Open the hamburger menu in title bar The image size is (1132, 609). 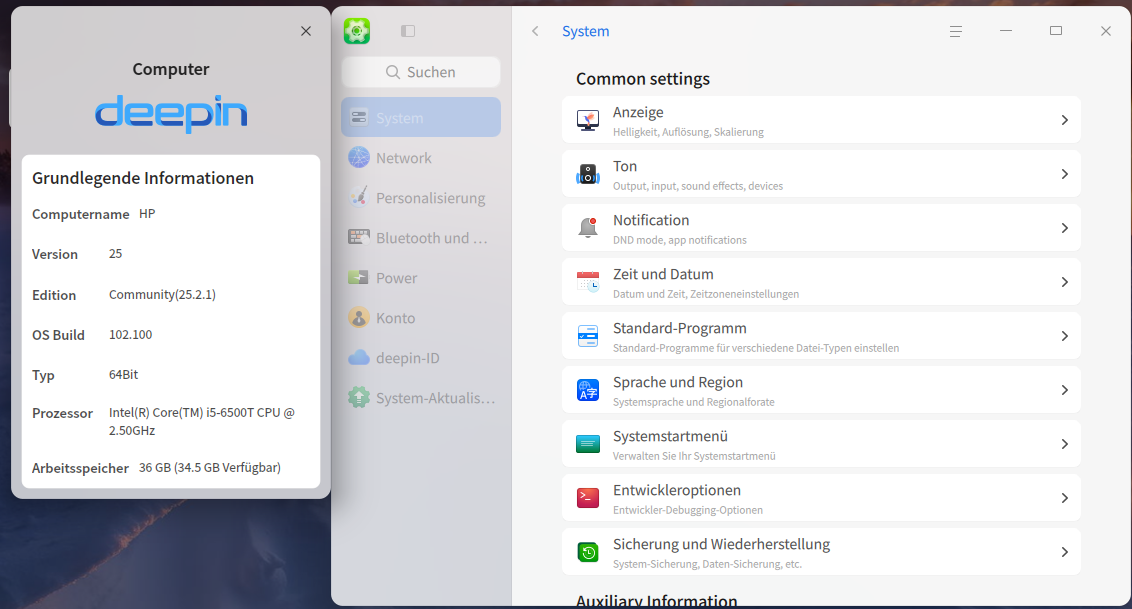click(x=956, y=31)
